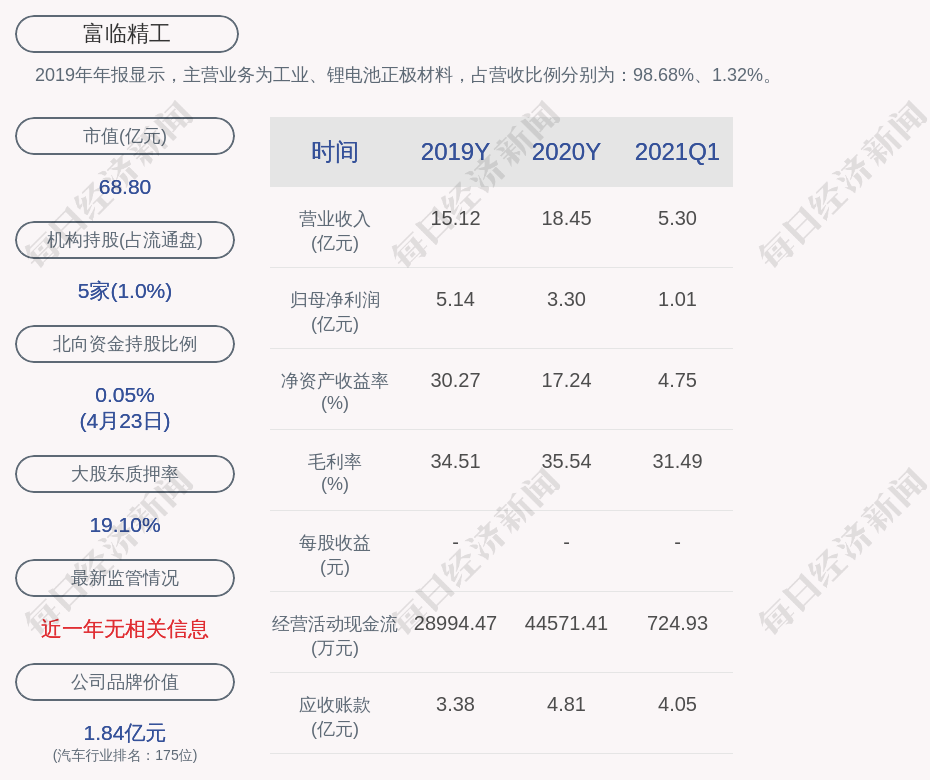Click the 毛利率 row label
Image resolution: width=930 pixels, height=780 pixels.
click(x=335, y=473)
